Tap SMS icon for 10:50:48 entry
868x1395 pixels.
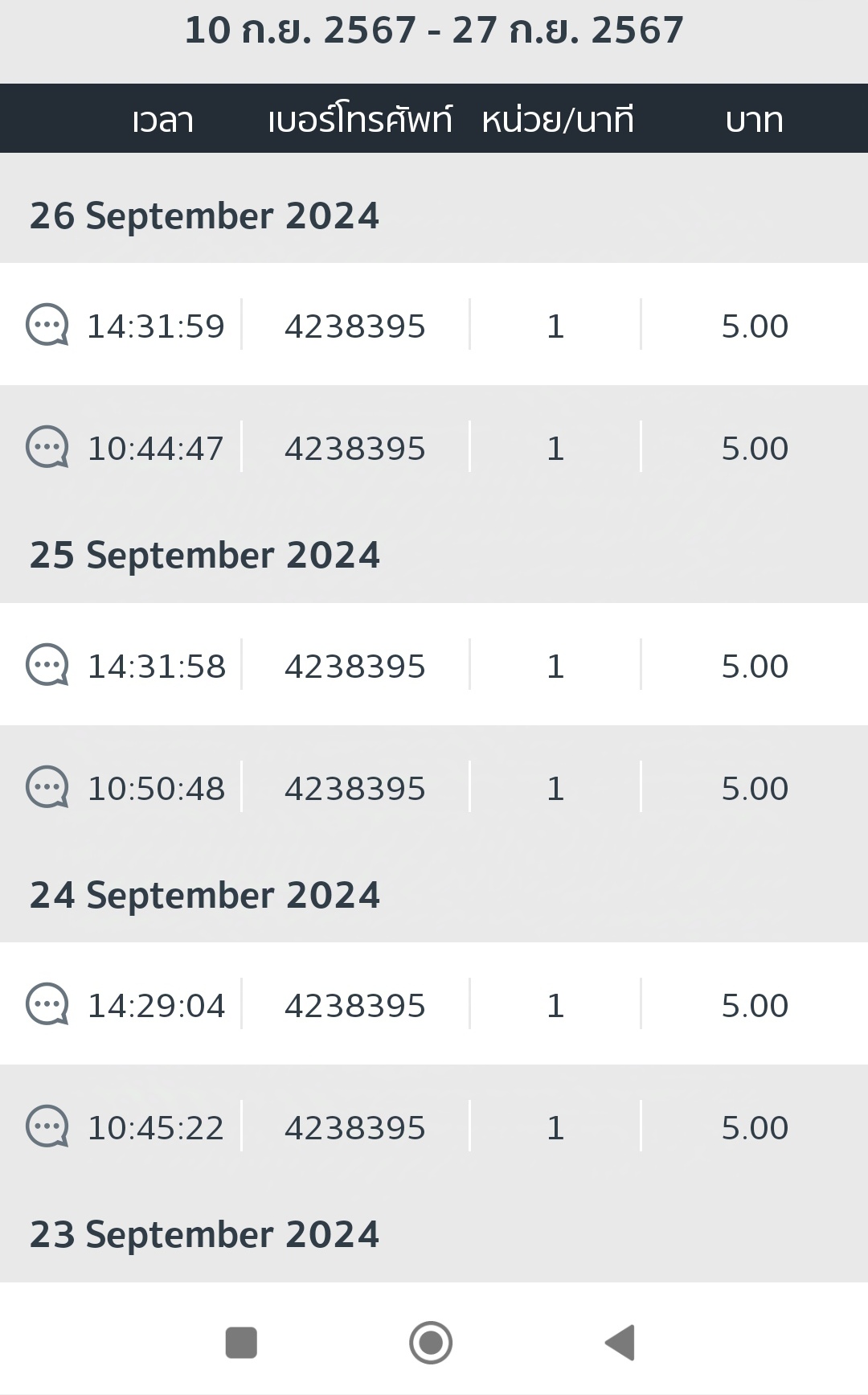(47, 787)
